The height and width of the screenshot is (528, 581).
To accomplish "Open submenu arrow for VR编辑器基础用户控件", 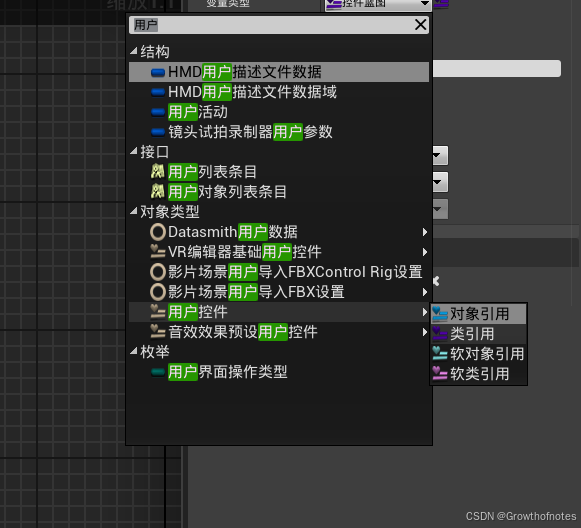I will click(425, 252).
